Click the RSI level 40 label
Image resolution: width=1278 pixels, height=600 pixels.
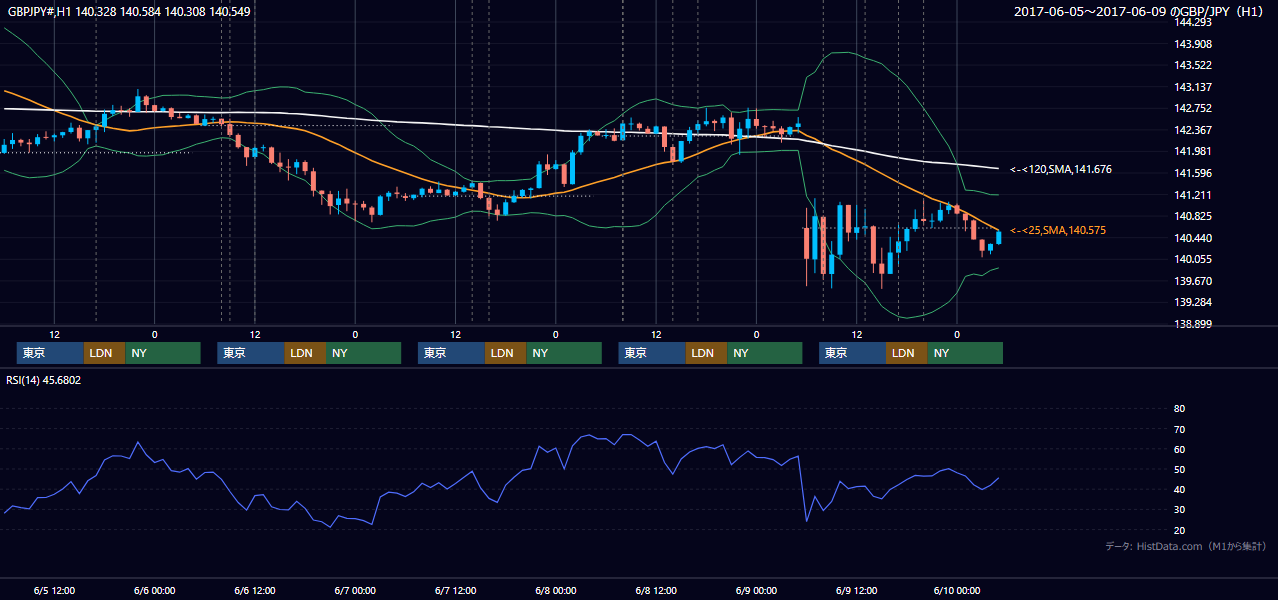click(x=1179, y=489)
